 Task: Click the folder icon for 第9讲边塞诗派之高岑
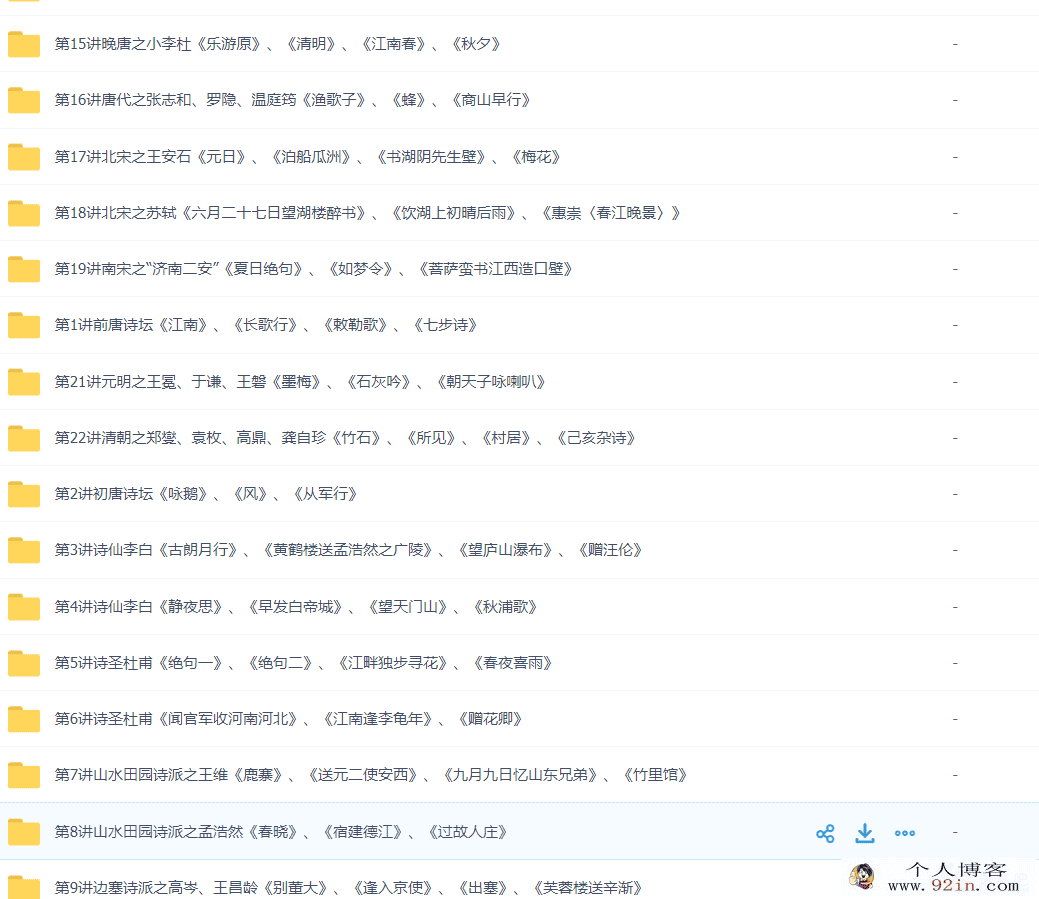pyautogui.click(x=24, y=887)
